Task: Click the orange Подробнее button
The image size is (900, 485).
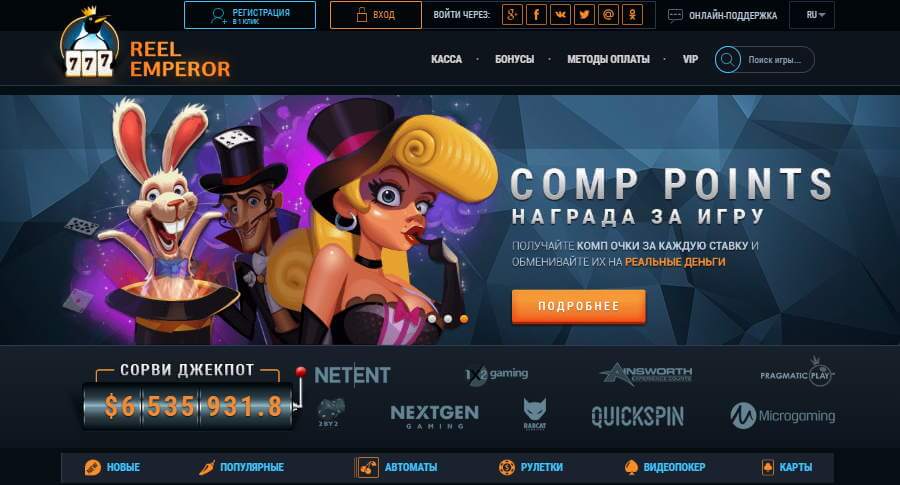Action: click(x=579, y=306)
